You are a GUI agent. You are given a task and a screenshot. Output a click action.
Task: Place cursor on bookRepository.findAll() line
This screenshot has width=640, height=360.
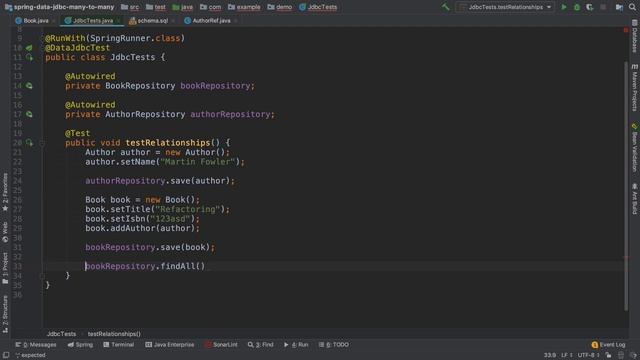tap(145, 266)
